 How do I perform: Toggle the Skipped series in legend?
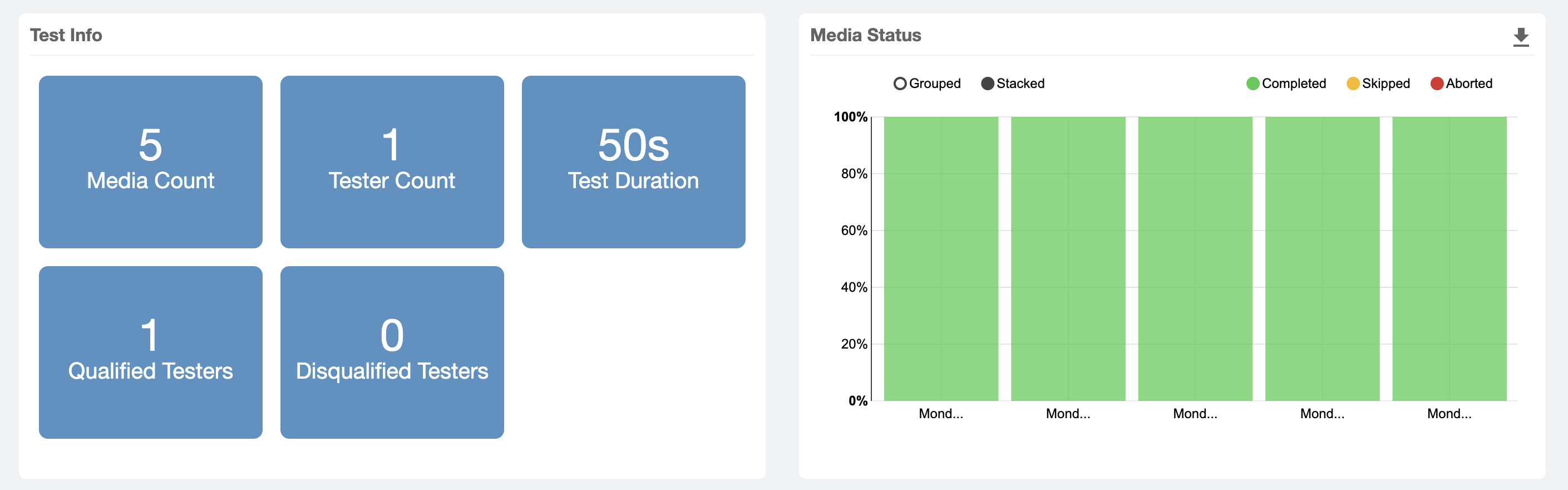[x=1378, y=84]
